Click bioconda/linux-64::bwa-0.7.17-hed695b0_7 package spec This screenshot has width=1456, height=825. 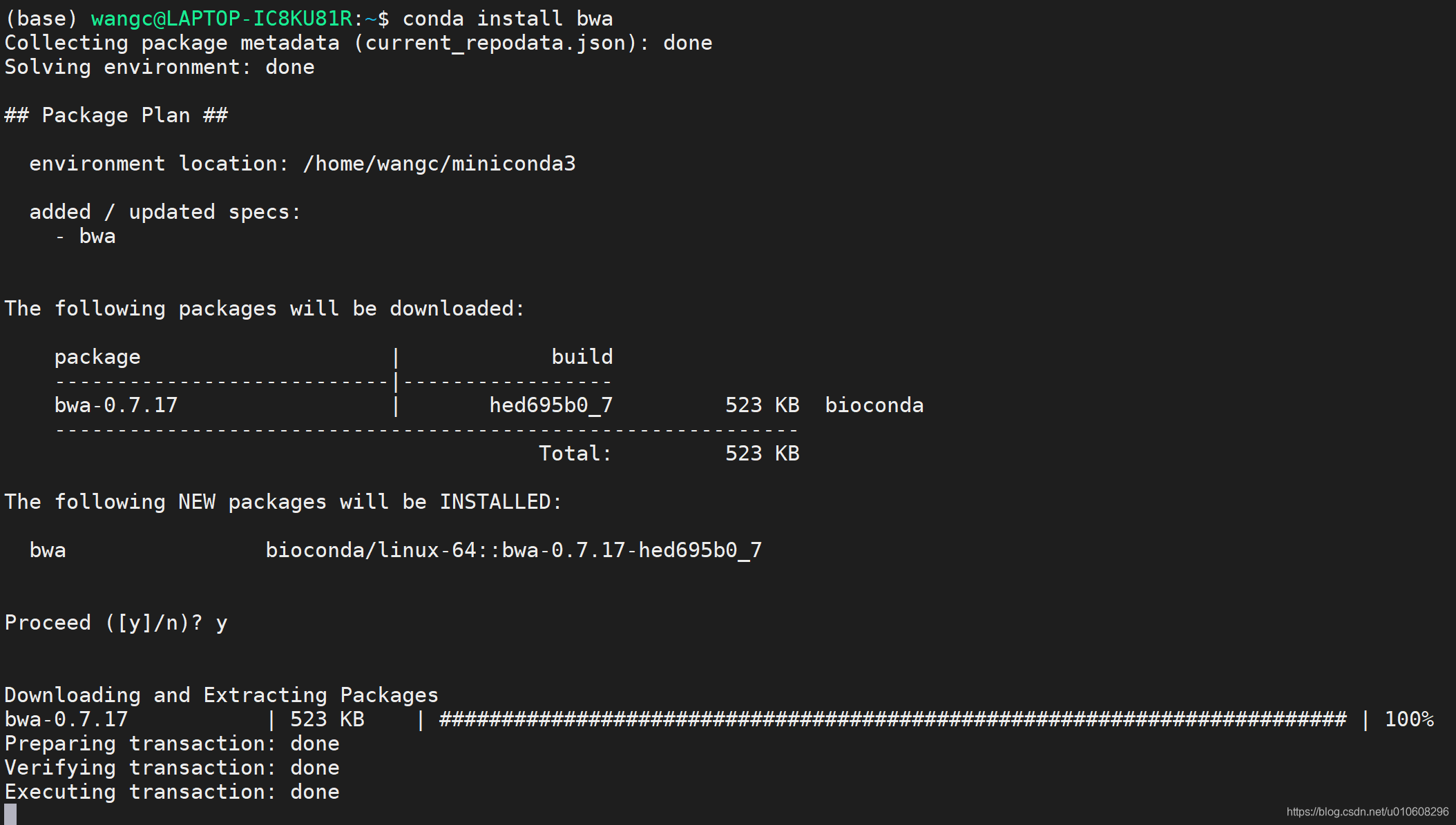tap(513, 550)
